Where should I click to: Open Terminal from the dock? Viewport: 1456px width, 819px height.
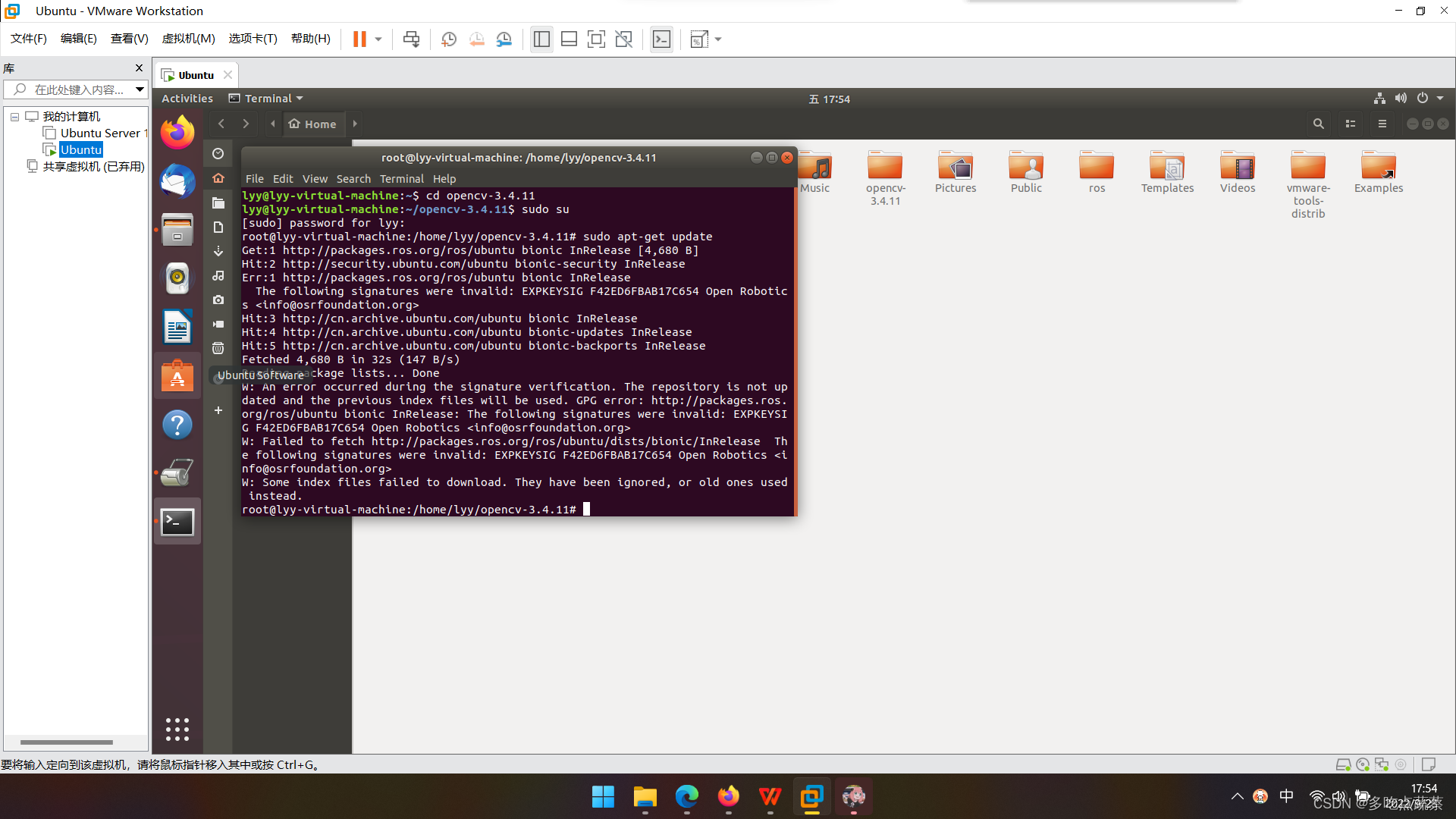point(177,522)
